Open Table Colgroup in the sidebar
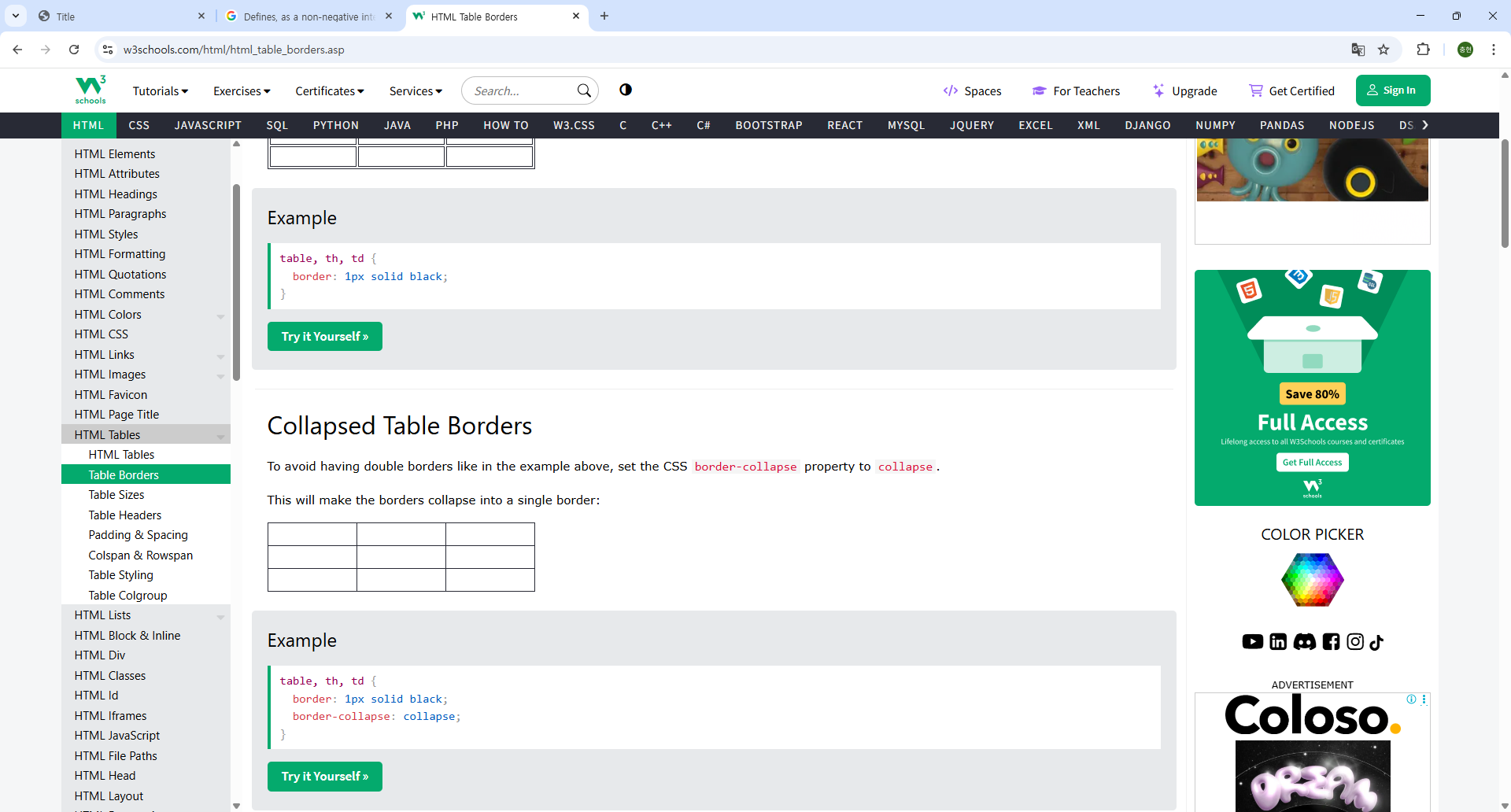The image size is (1511, 812). (127, 596)
